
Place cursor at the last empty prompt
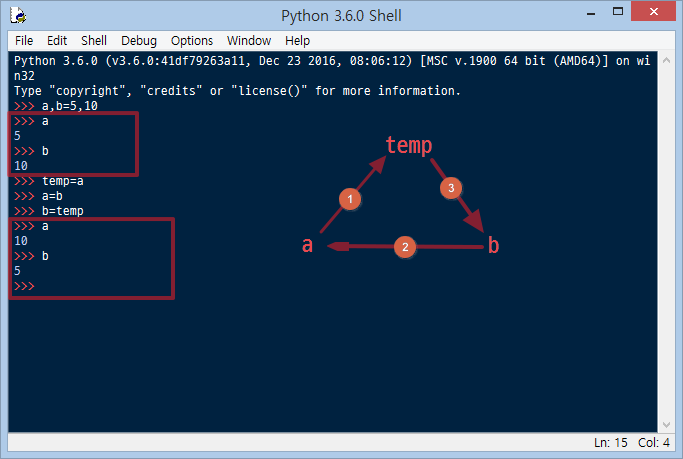tap(39, 286)
